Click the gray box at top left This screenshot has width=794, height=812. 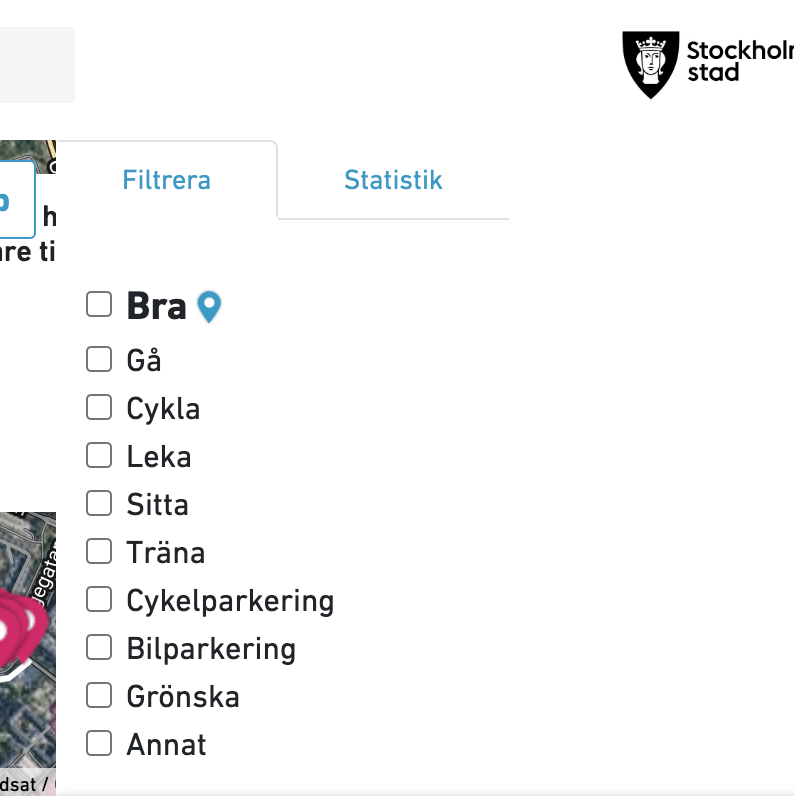click(36, 64)
